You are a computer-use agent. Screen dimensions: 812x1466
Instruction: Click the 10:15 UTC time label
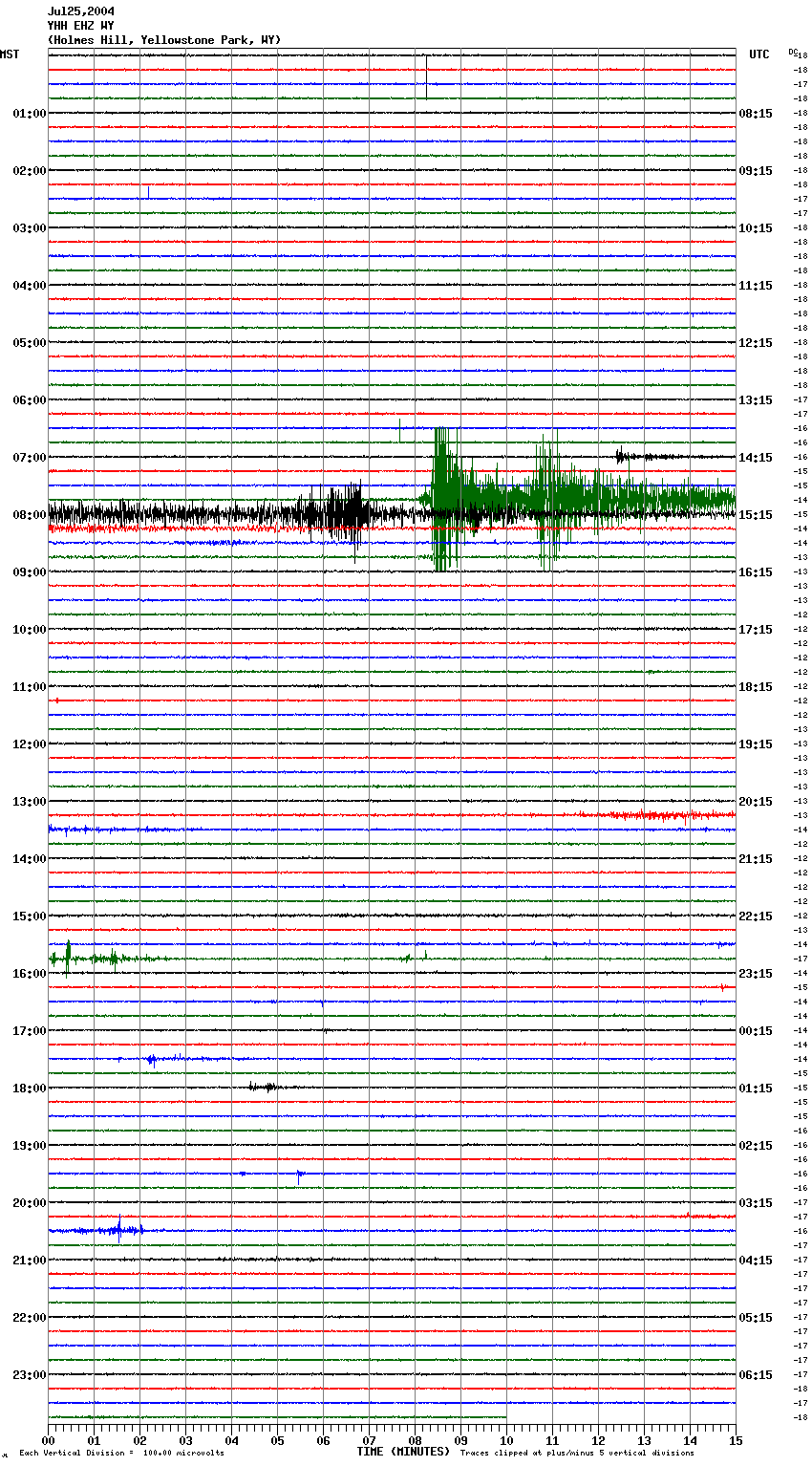(756, 228)
